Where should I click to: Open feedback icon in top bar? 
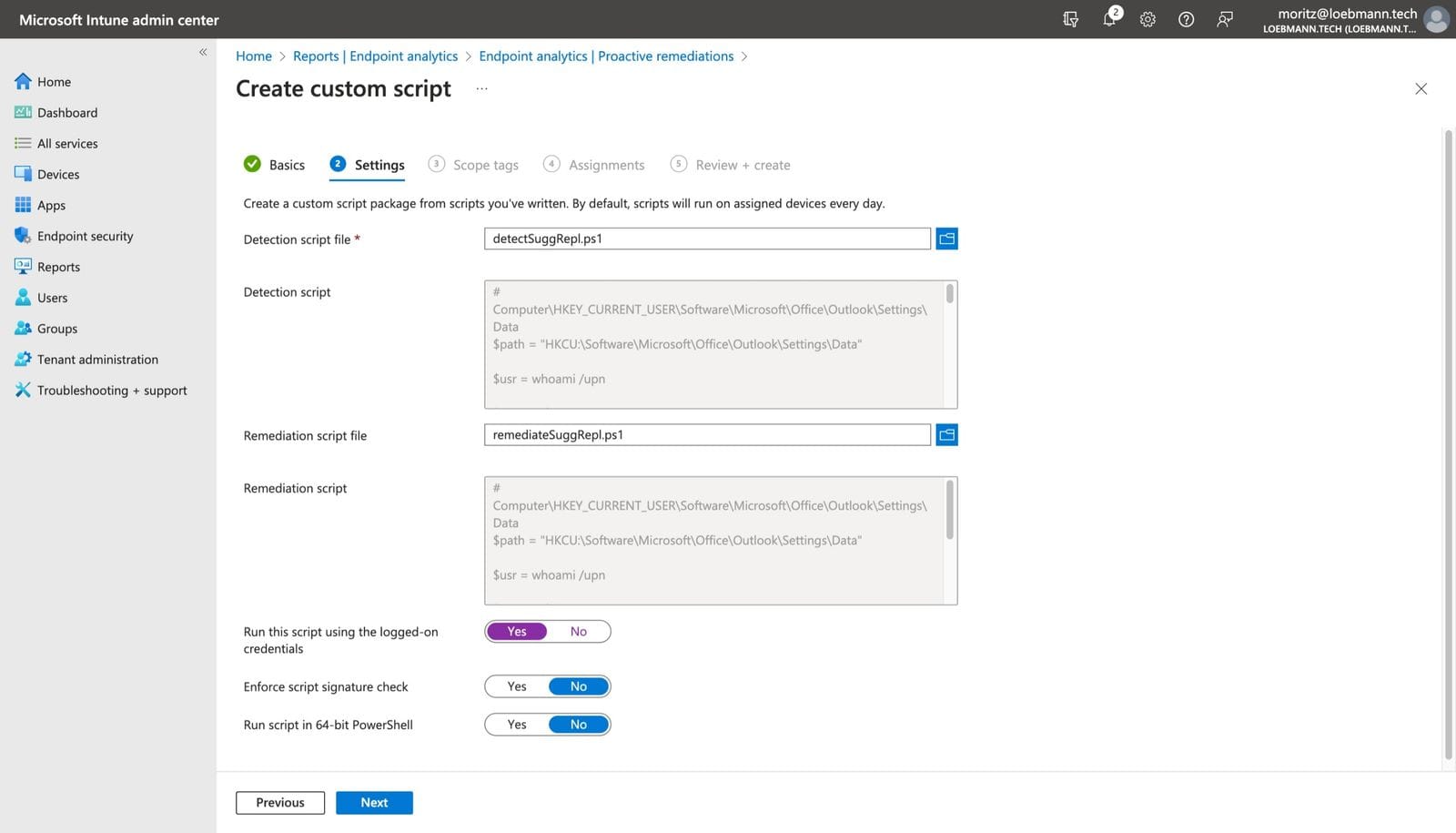(1225, 19)
